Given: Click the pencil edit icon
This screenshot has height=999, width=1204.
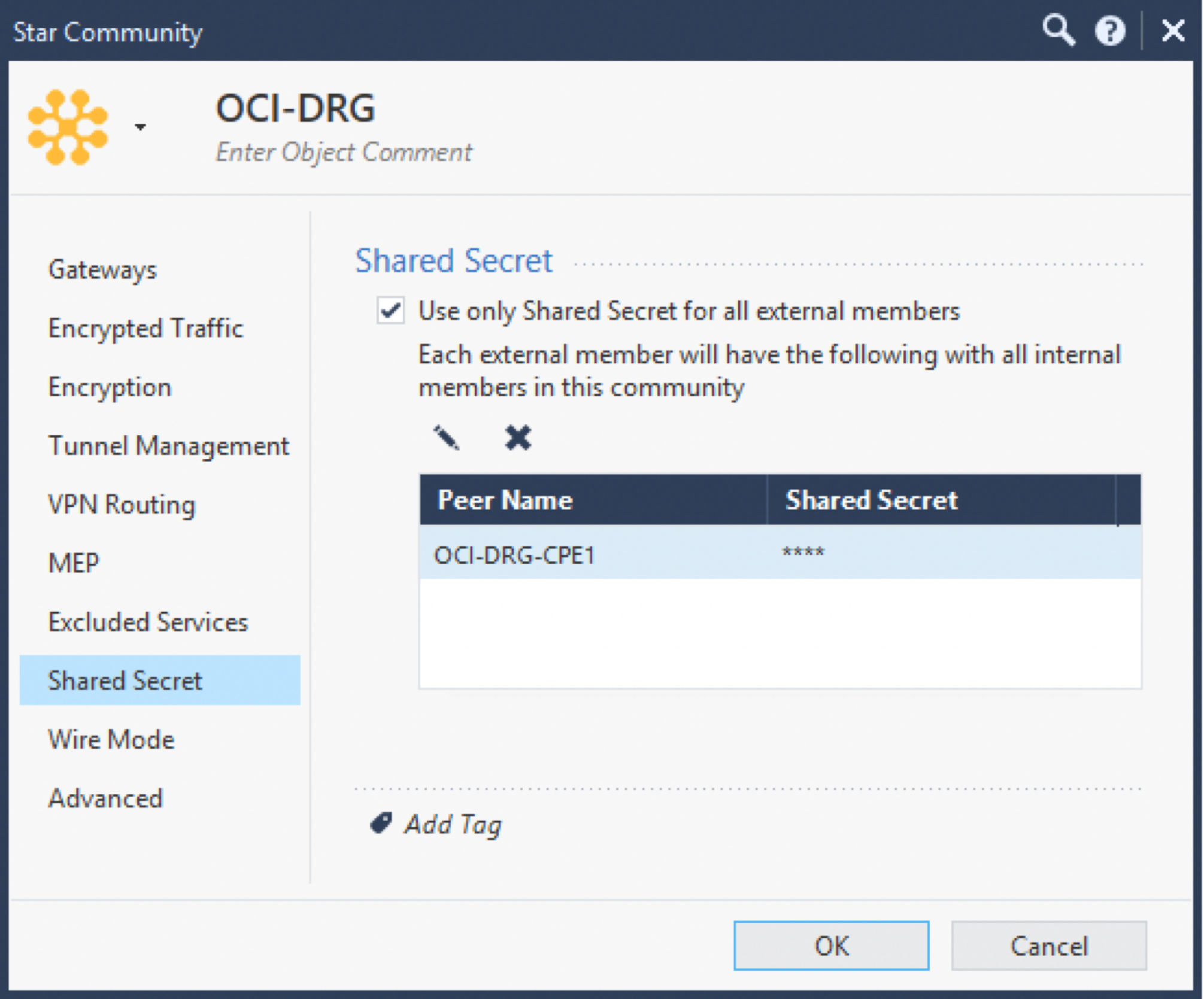Looking at the screenshot, I should coord(446,438).
